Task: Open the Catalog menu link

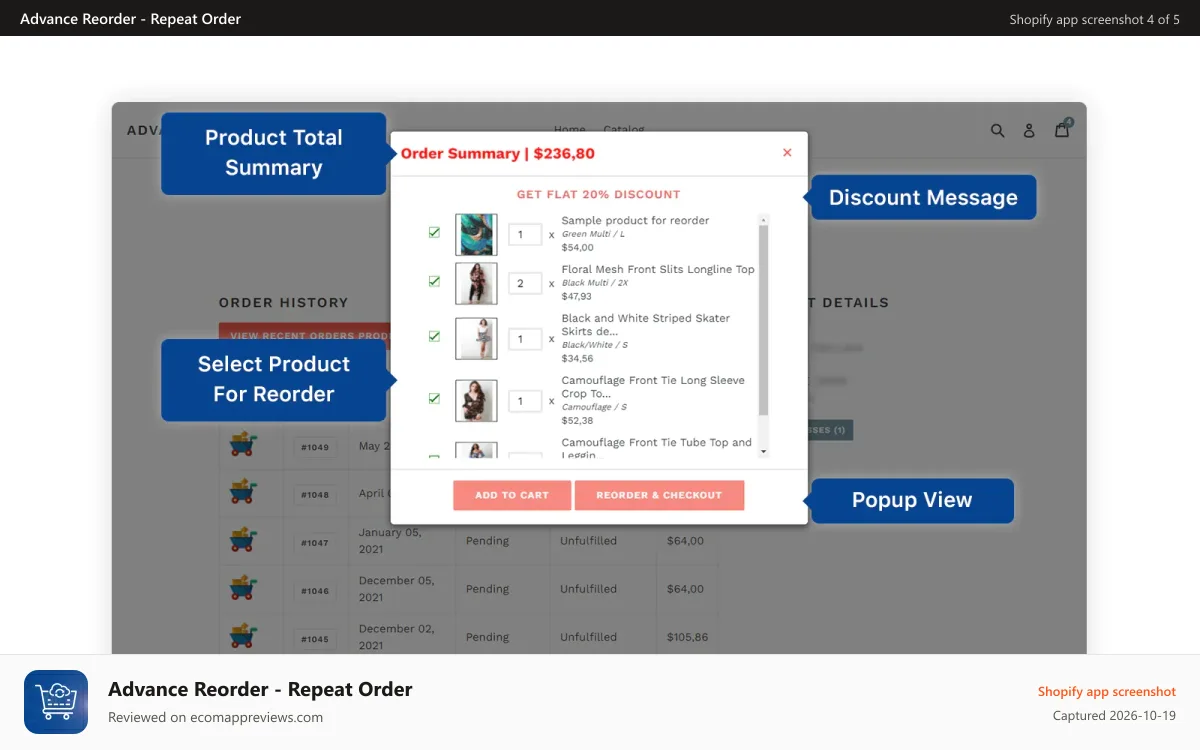Action: 624,130
